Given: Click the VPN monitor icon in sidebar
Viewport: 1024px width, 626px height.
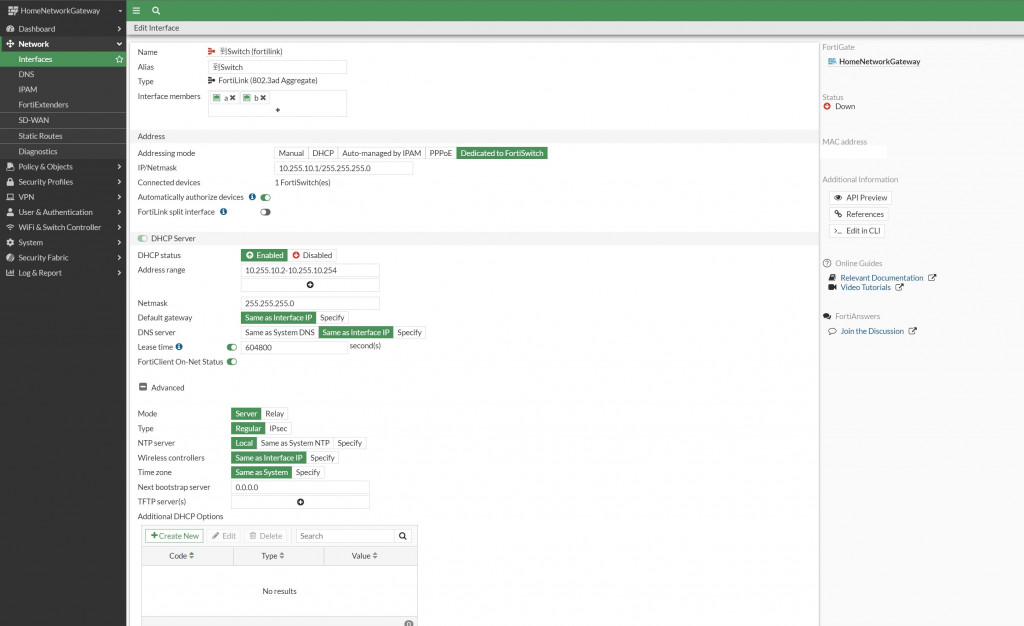Looking at the screenshot, I should point(10,196).
